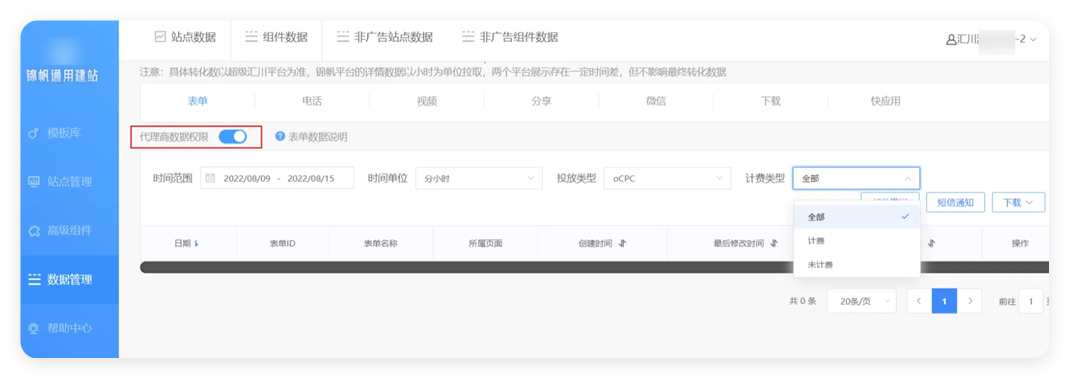
Task: Open 非广告组件数据 tab
Action: [x=510, y=38]
